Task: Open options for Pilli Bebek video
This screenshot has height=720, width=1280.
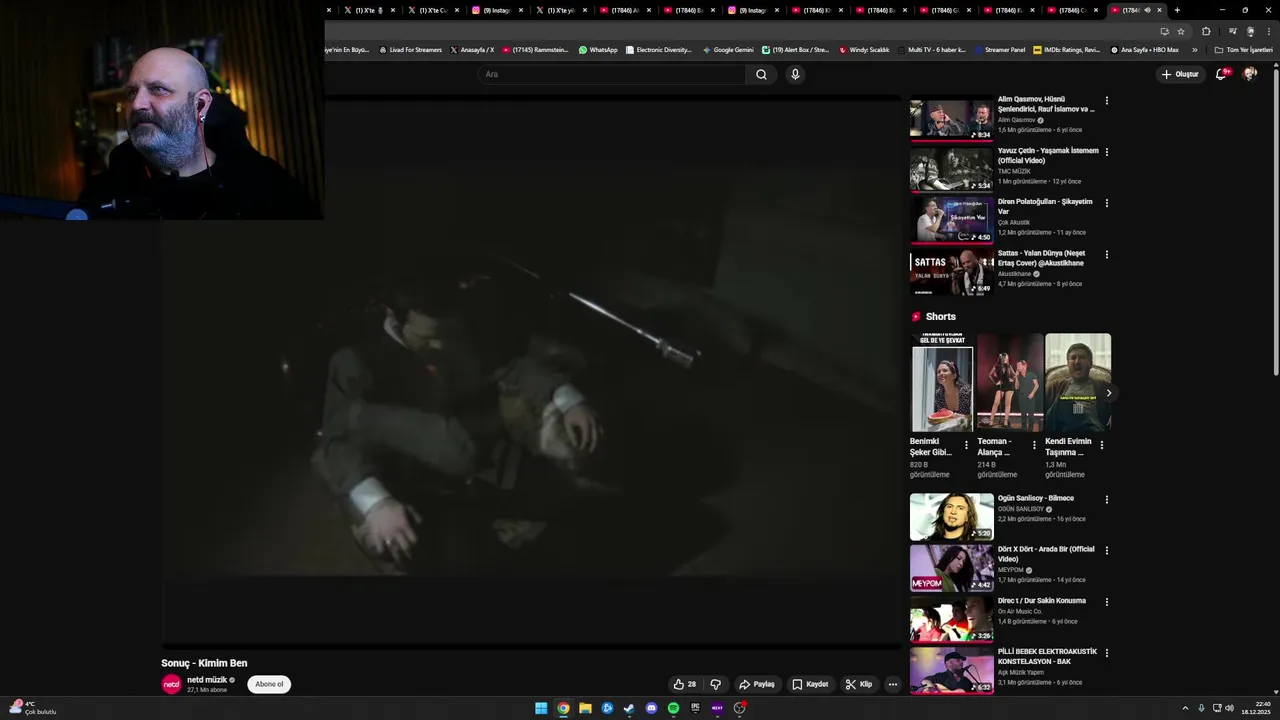Action: pos(1106,653)
